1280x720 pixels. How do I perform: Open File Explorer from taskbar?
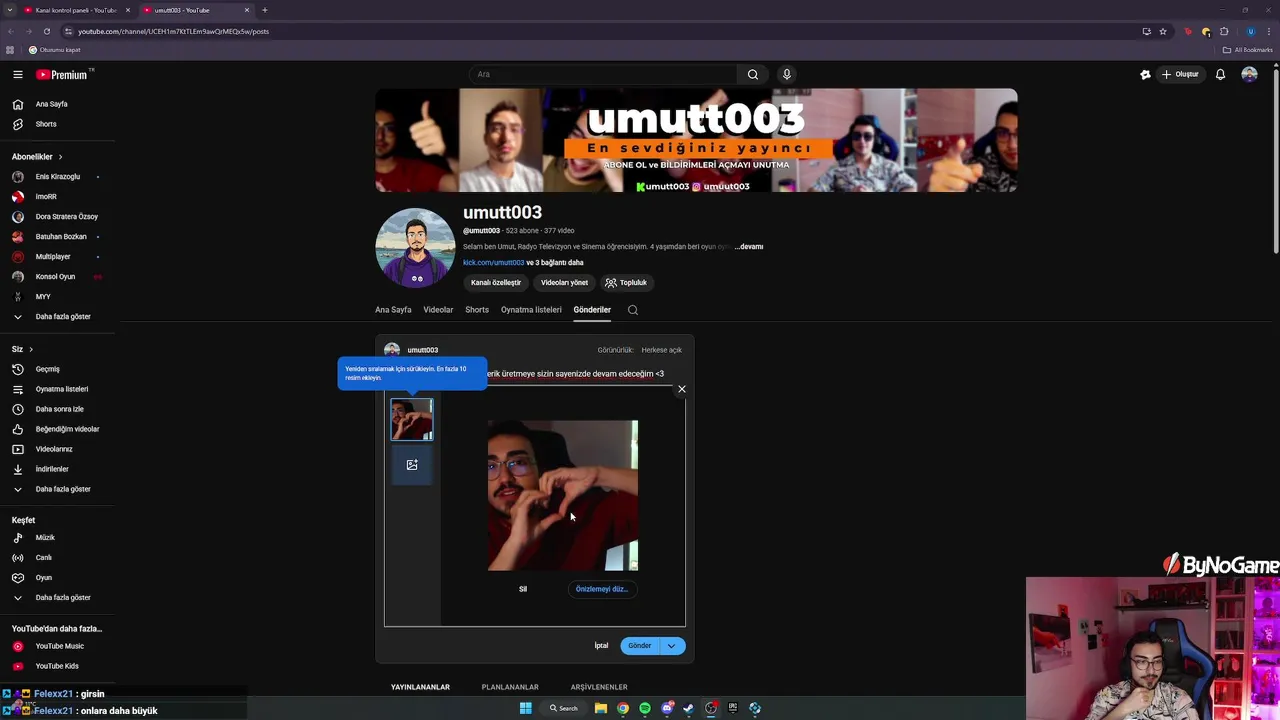pos(601,708)
